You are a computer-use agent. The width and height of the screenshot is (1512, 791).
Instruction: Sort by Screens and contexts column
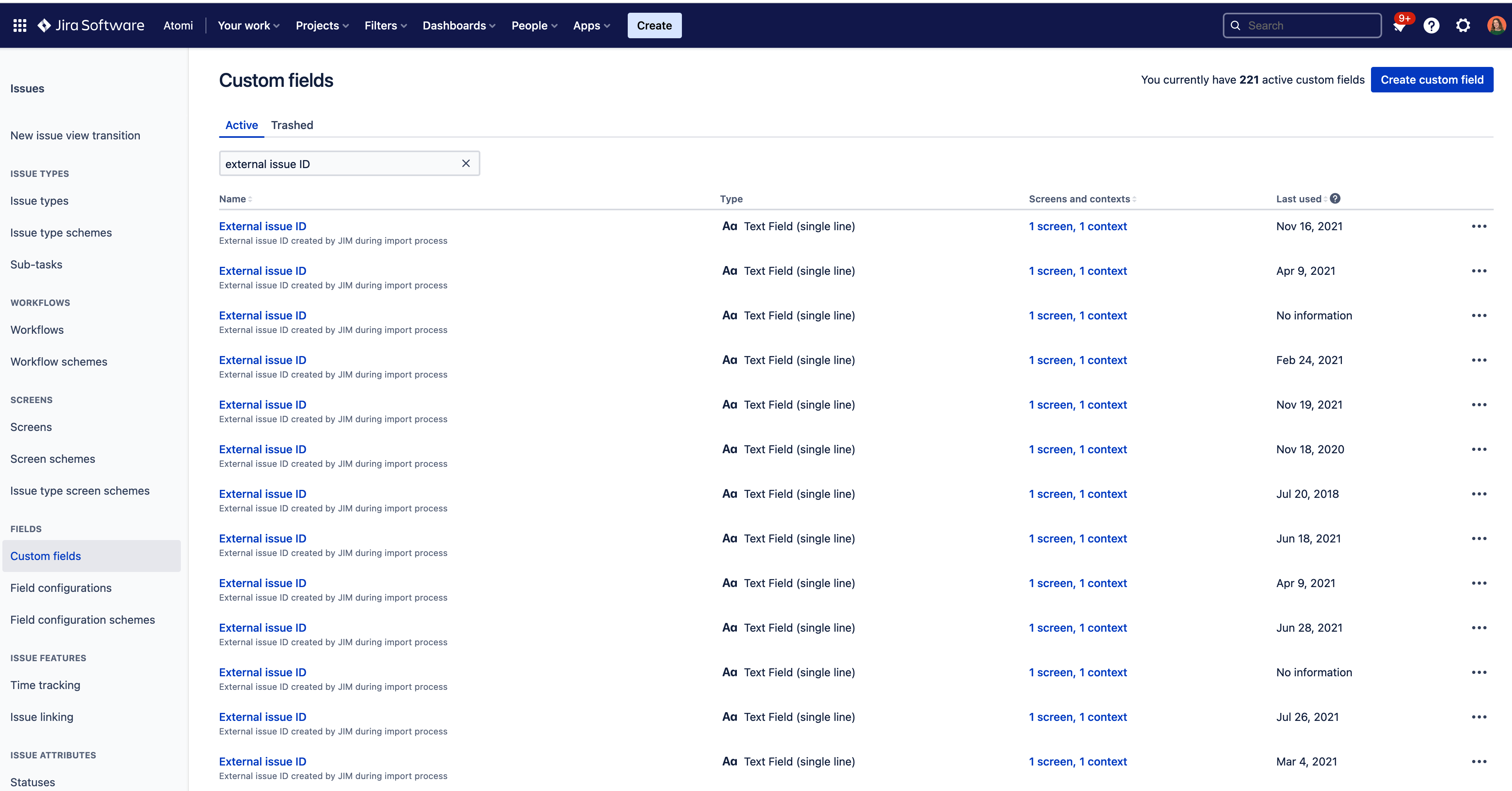click(1082, 199)
